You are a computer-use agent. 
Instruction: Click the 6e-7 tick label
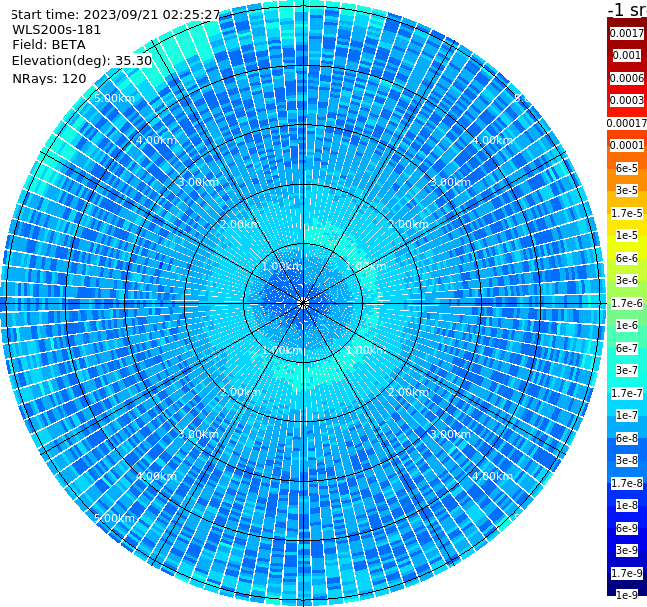pyautogui.click(x=627, y=348)
